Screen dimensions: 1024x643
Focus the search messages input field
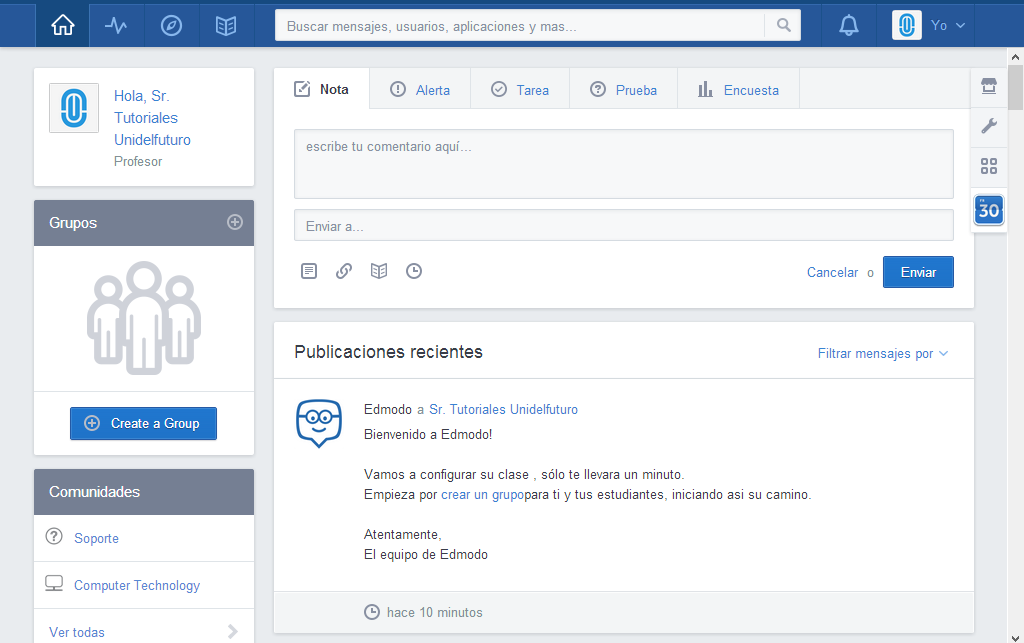(x=519, y=26)
